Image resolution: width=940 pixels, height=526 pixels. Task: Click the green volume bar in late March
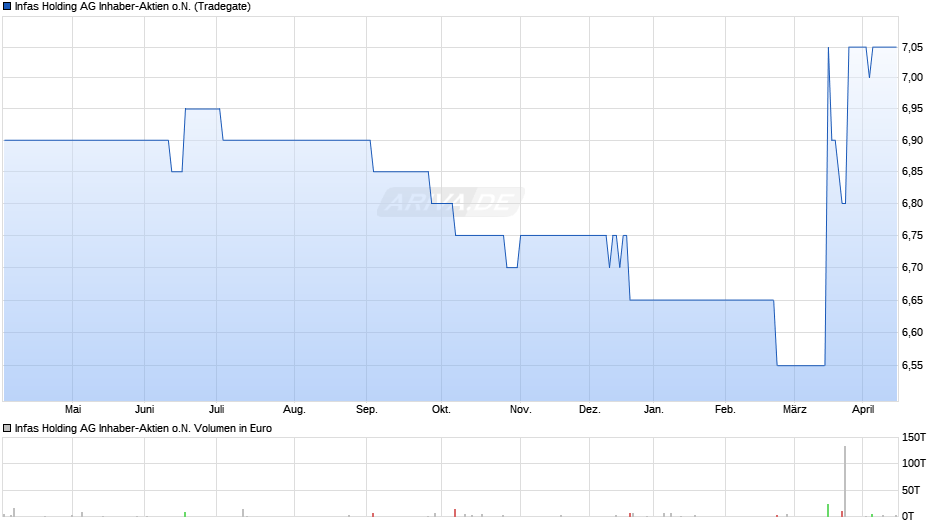tap(828, 510)
